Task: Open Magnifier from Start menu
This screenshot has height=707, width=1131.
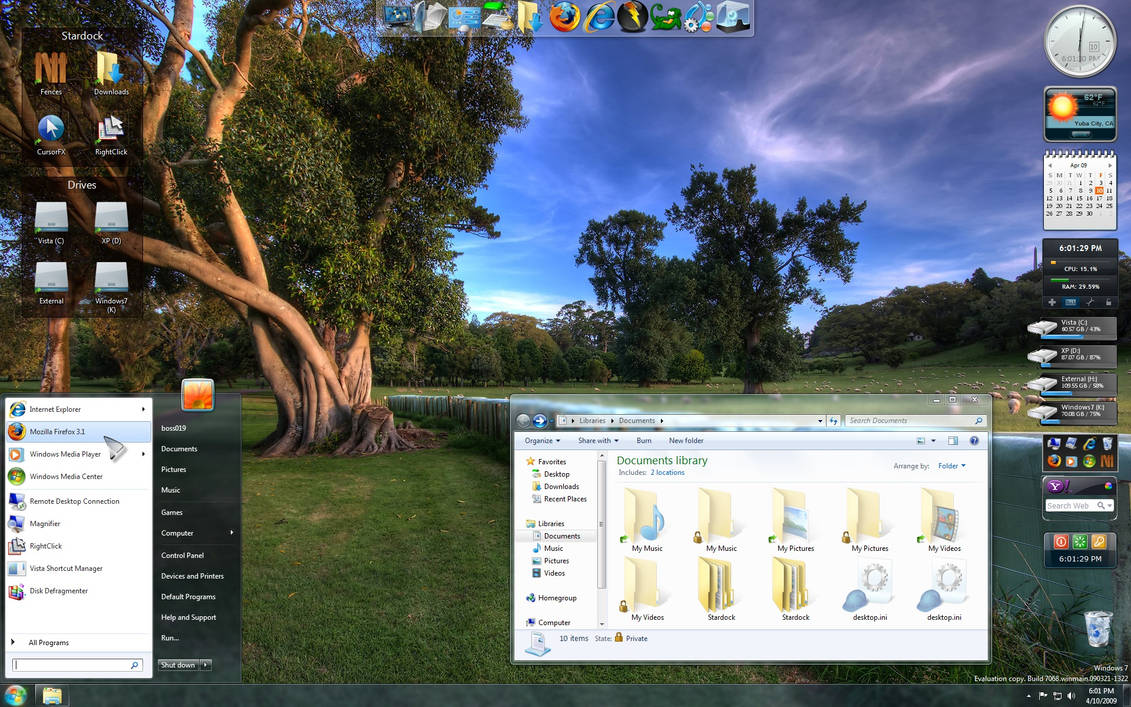Action: [x=78, y=523]
